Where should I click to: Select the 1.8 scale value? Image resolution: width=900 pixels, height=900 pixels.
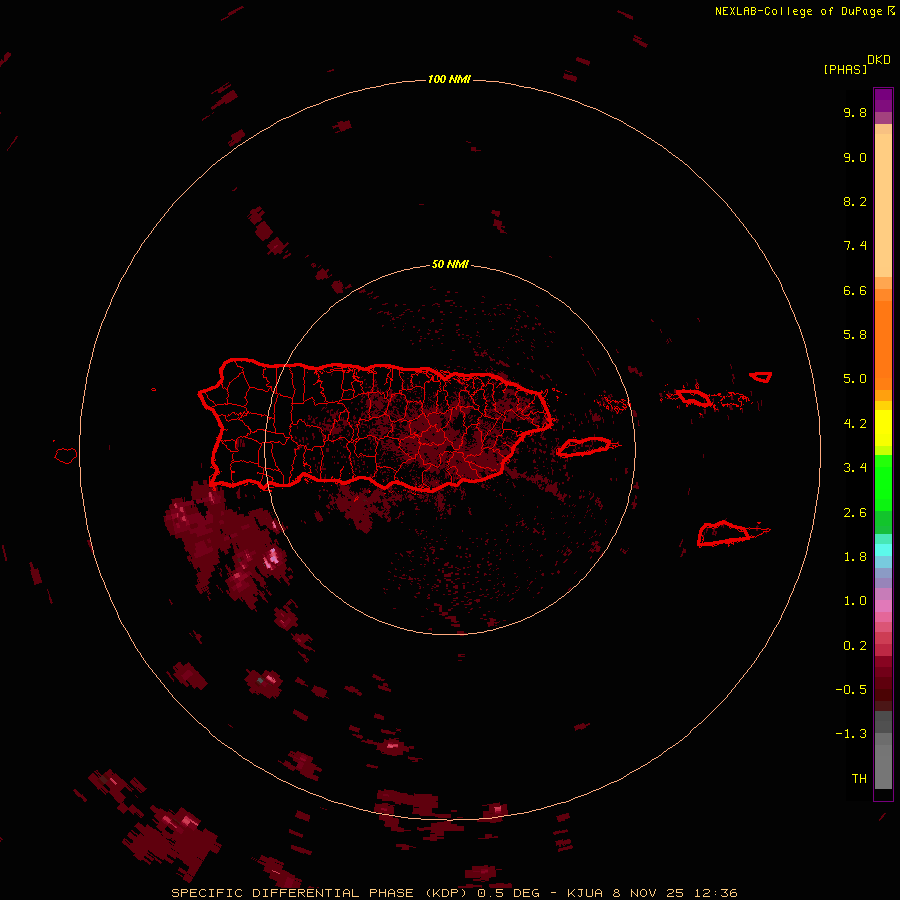[855, 557]
